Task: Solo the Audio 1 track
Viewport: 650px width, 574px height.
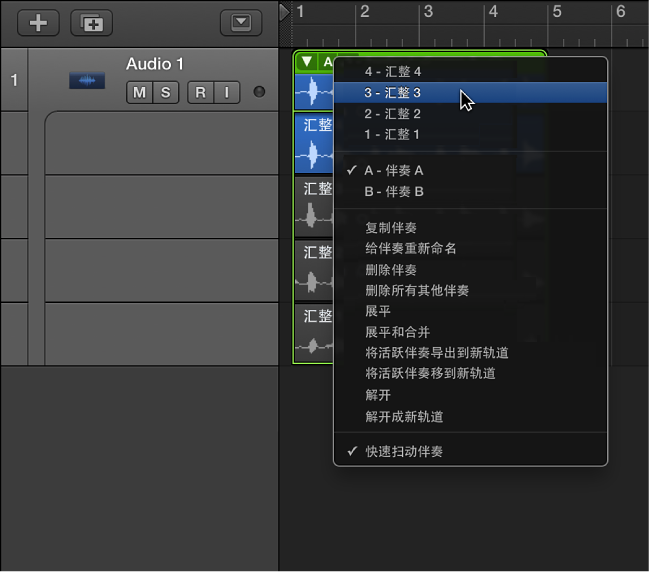Action: tap(165, 93)
